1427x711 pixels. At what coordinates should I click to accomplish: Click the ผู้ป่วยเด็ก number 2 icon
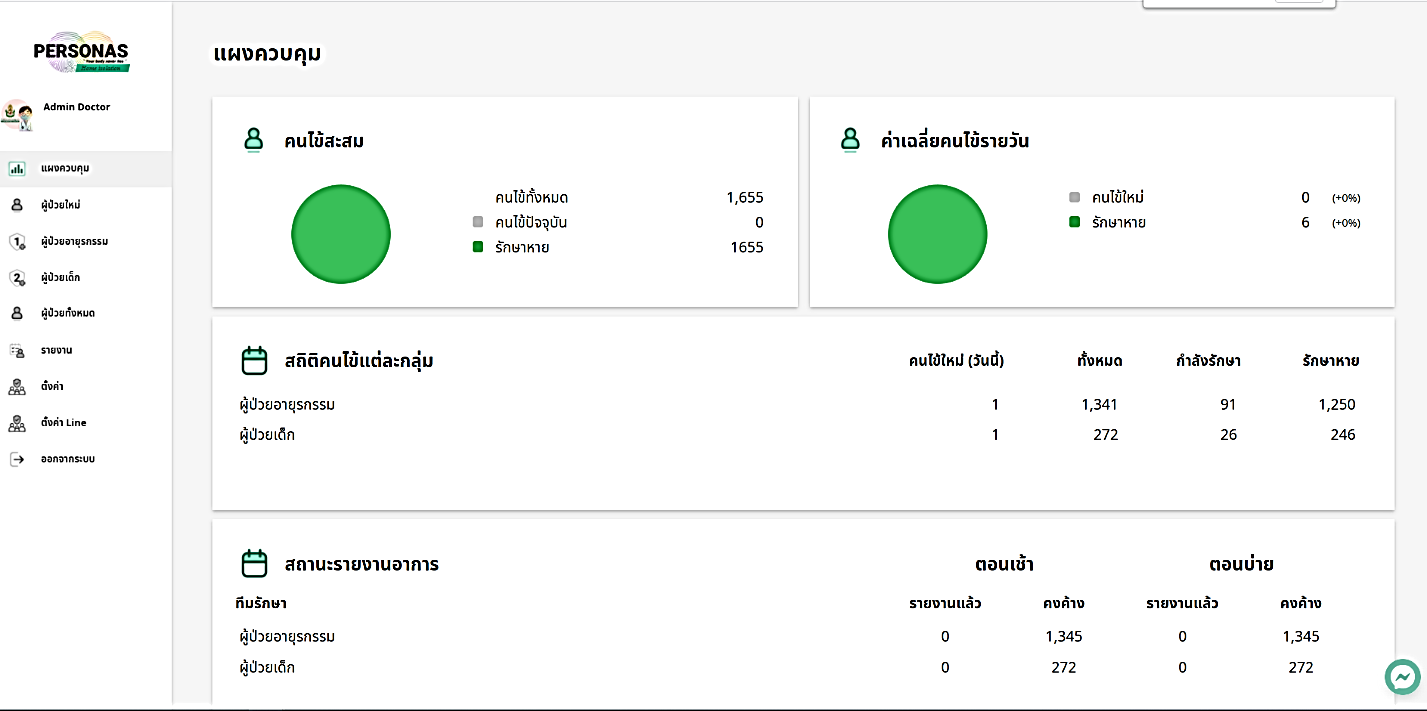point(17,278)
